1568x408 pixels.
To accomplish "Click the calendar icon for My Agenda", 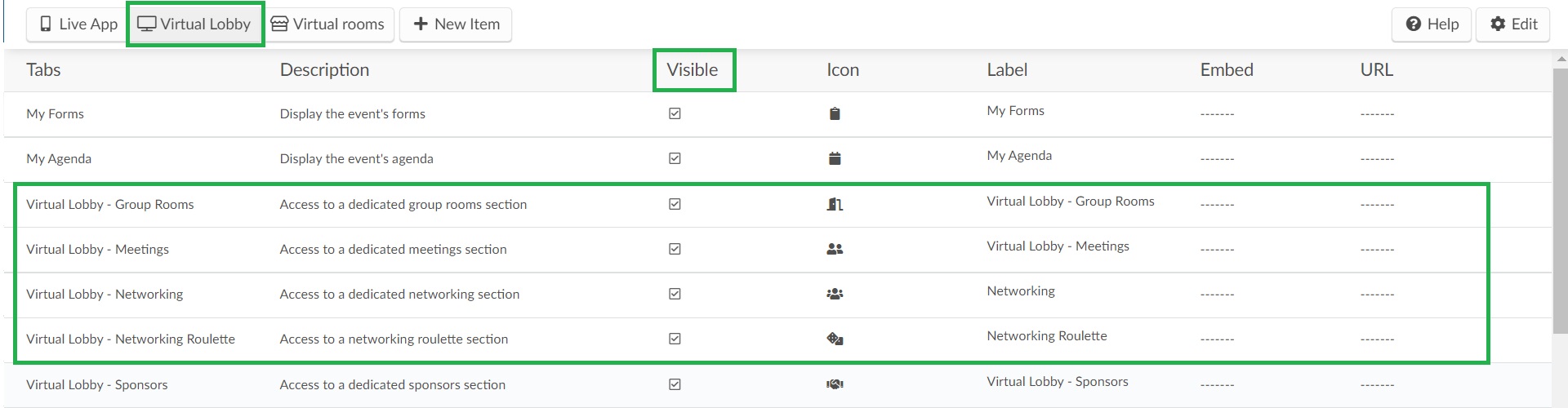I will click(x=835, y=159).
